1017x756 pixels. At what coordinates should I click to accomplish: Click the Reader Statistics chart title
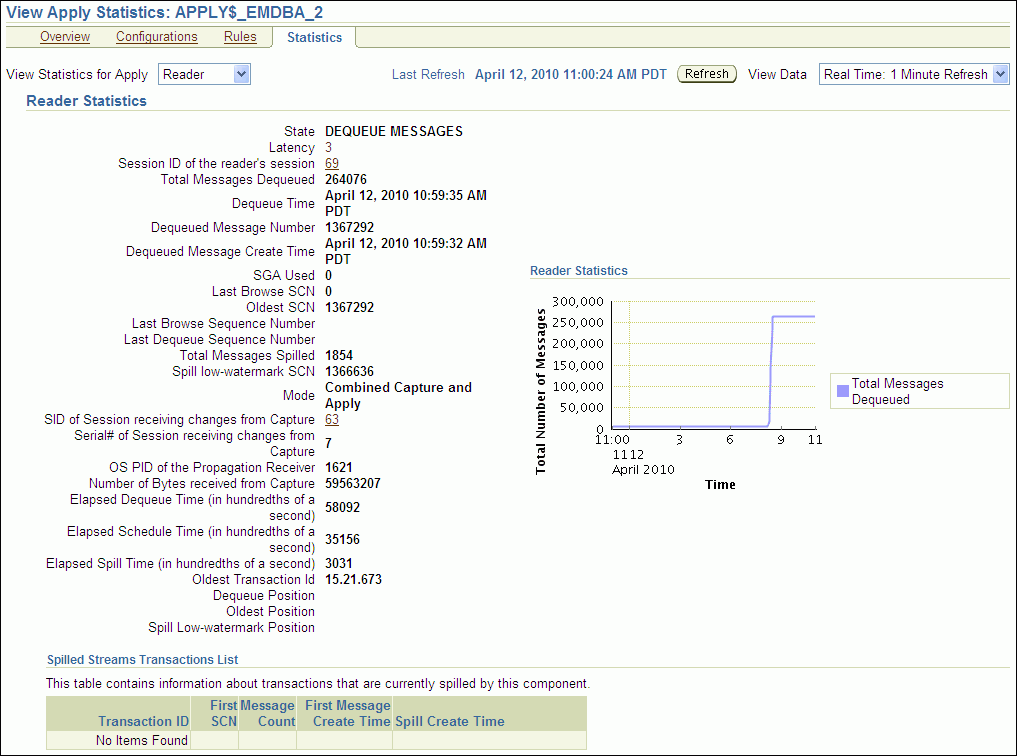pos(579,271)
